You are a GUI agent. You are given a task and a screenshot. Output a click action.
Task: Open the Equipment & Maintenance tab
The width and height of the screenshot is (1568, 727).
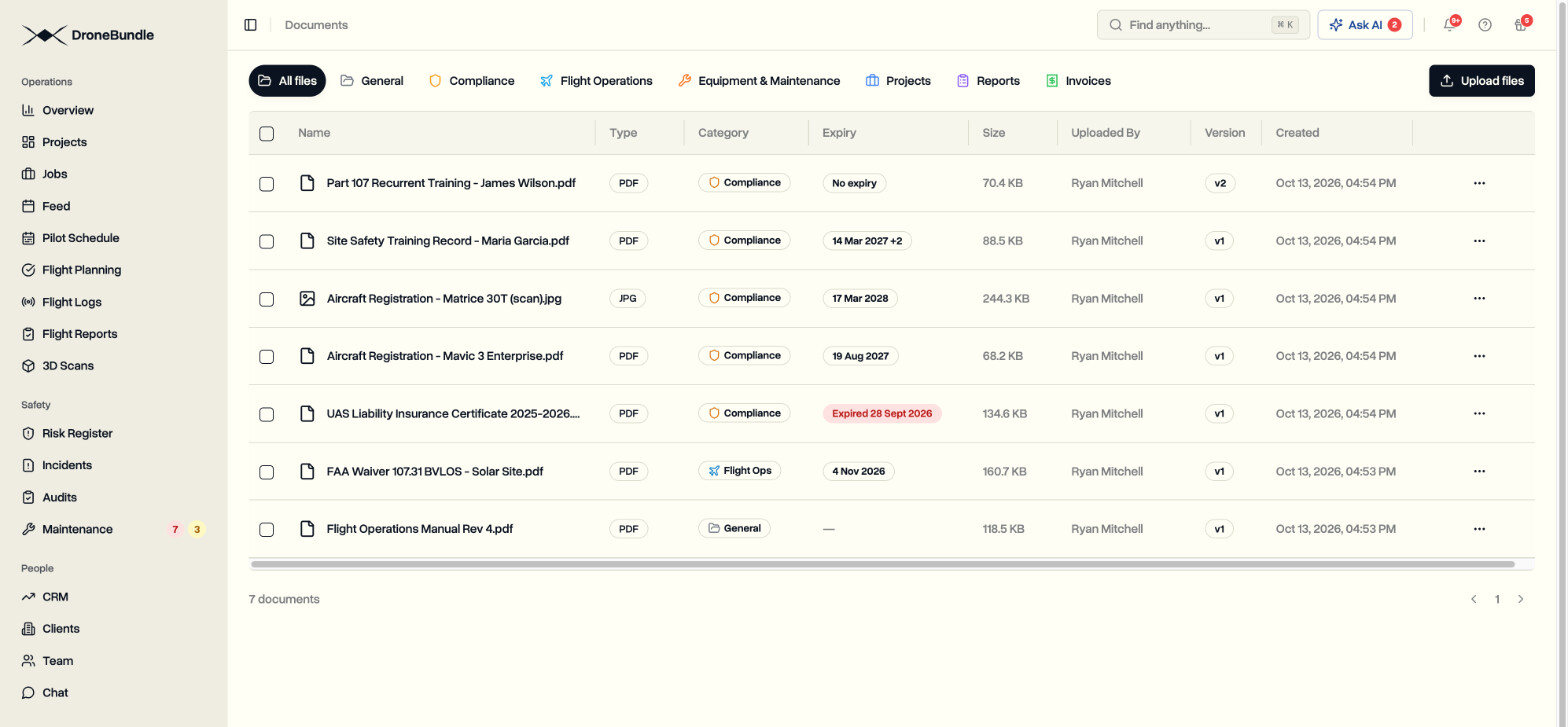click(x=759, y=81)
